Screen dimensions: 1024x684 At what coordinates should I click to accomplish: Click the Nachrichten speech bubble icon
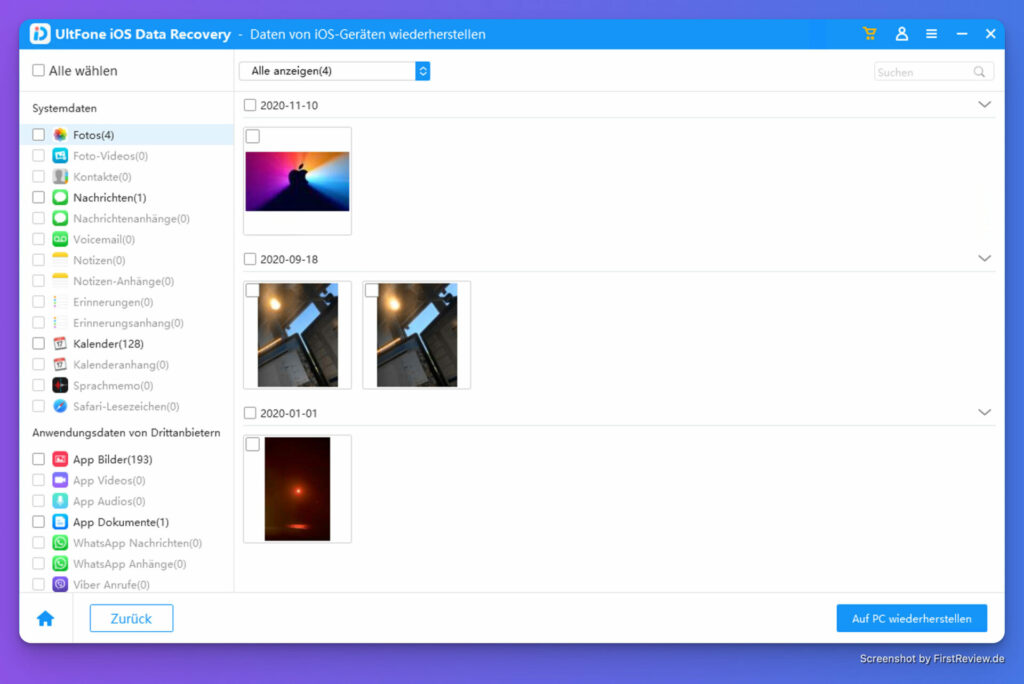tap(60, 197)
